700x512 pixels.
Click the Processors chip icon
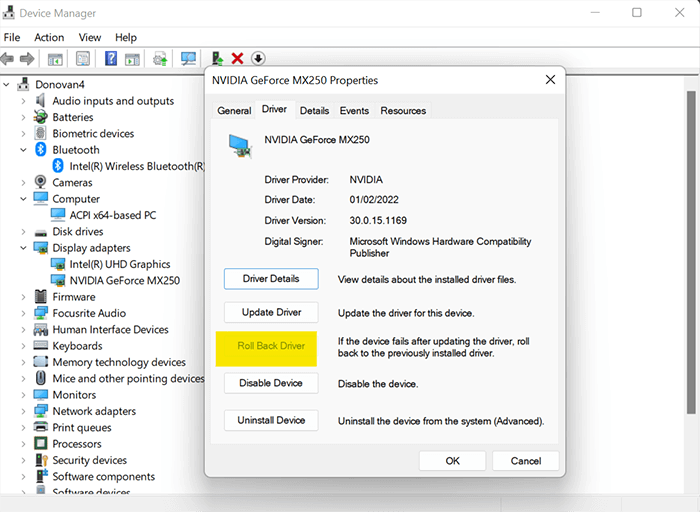(41, 443)
